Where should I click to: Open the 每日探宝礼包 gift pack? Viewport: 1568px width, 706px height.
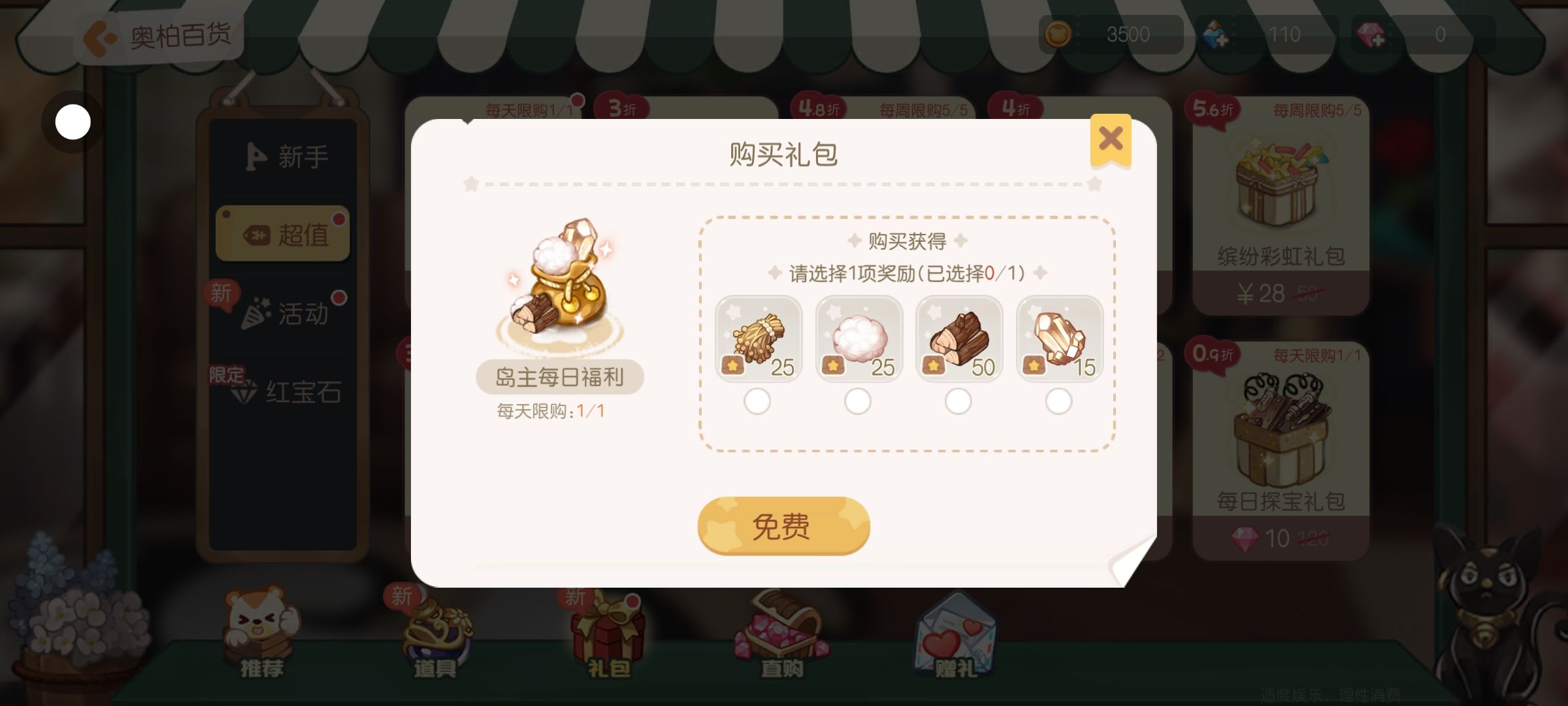coord(1281,451)
